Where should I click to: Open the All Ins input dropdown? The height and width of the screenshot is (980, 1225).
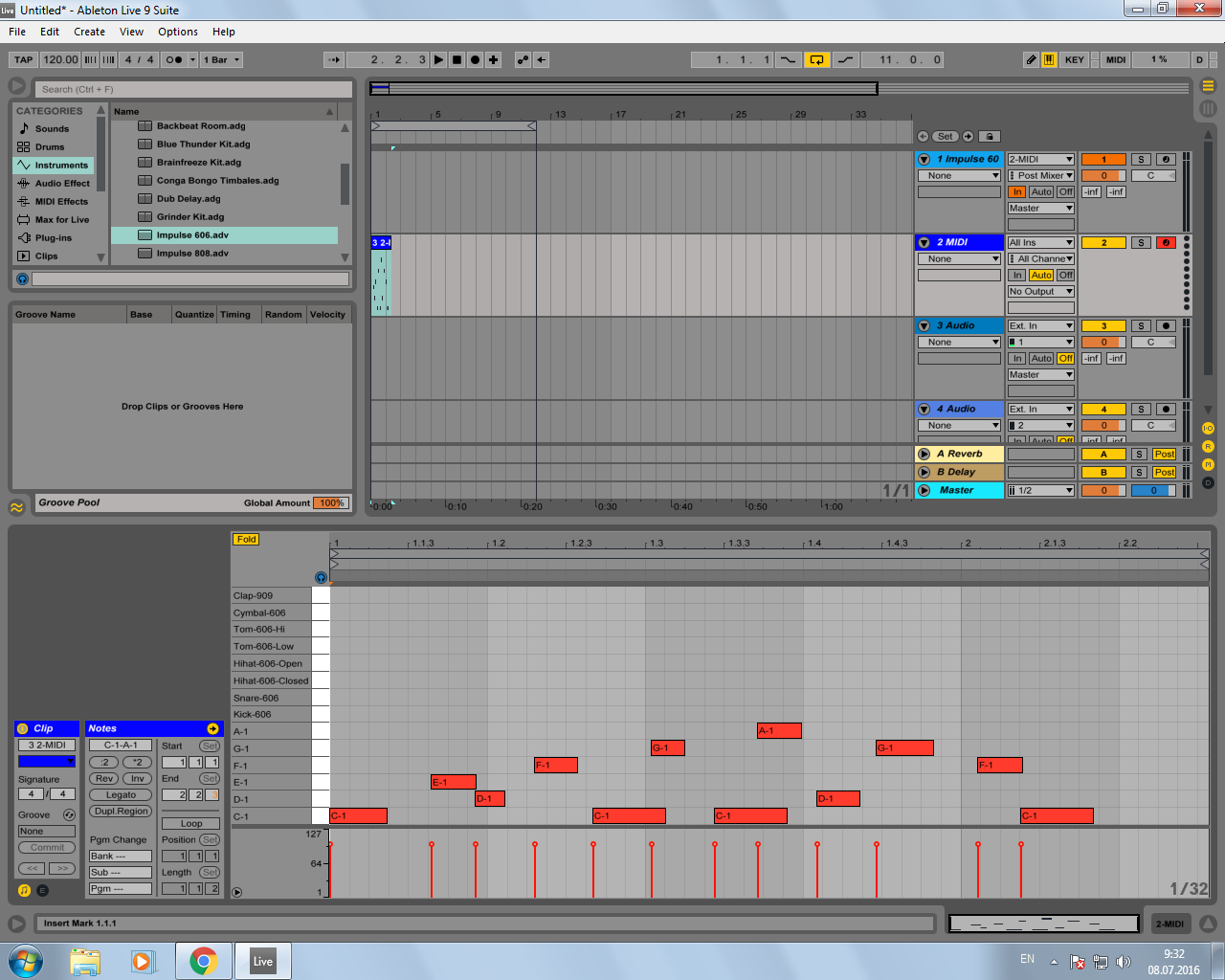click(x=1040, y=243)
